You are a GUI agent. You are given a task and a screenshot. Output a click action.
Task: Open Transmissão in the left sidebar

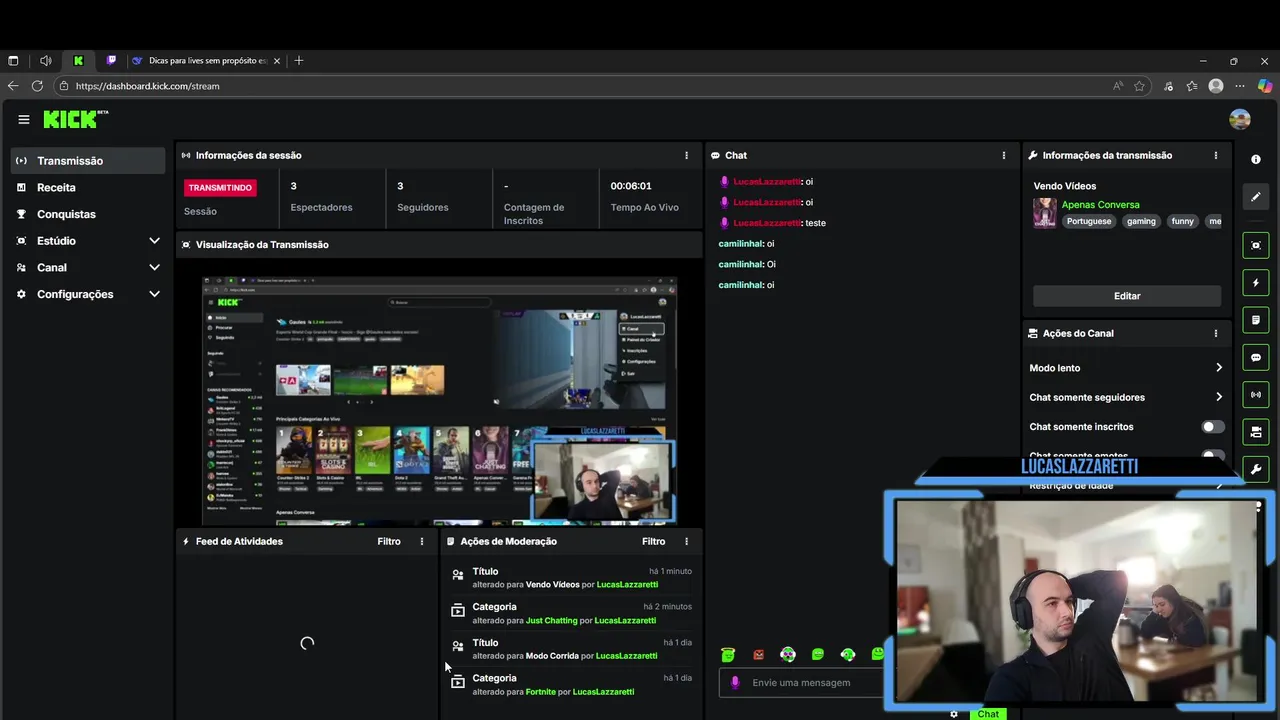[x=88, y=161]
